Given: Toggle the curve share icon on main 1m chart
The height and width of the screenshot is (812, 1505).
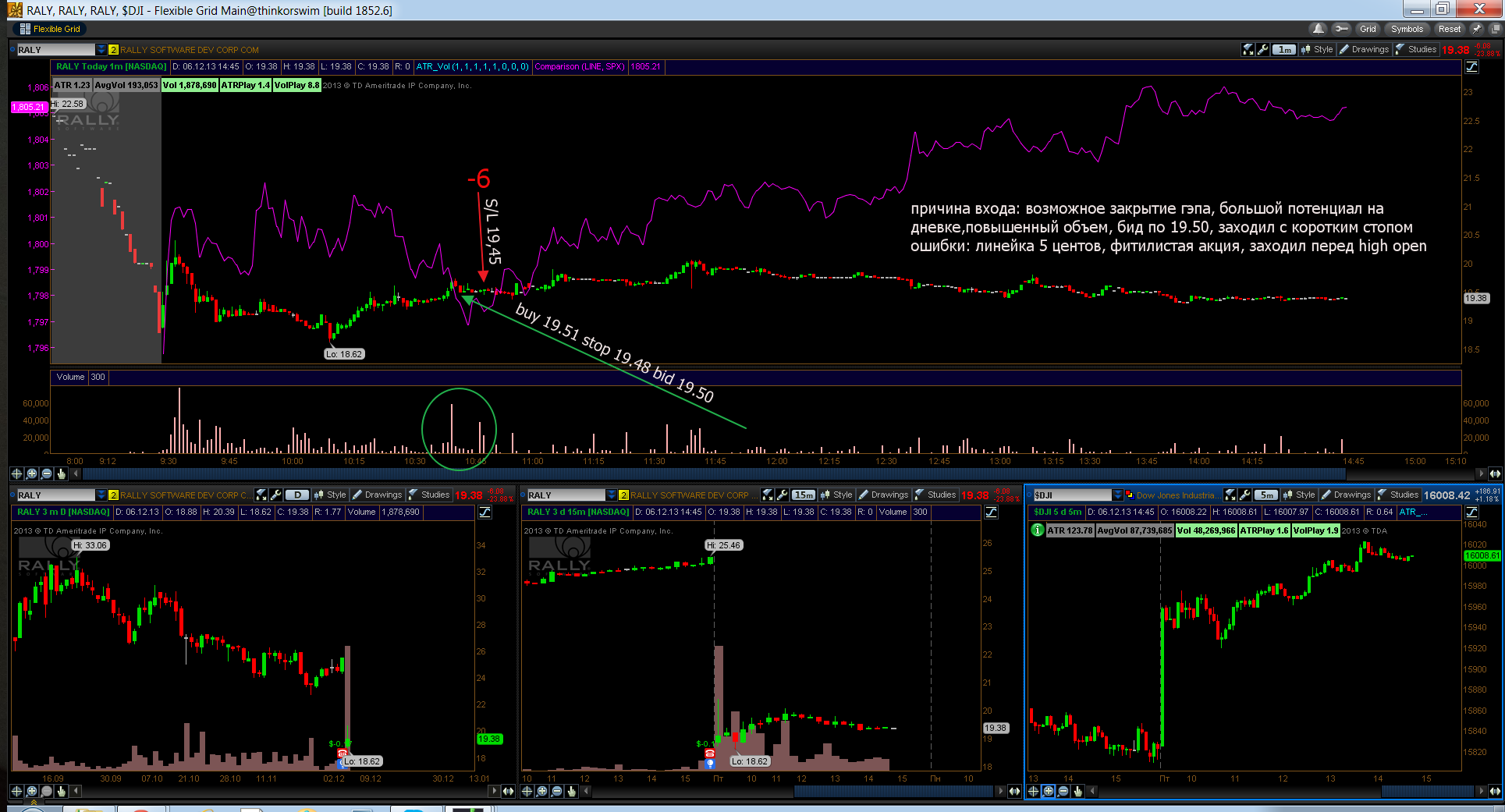Looking at the screenshot, I should 1471,67.
